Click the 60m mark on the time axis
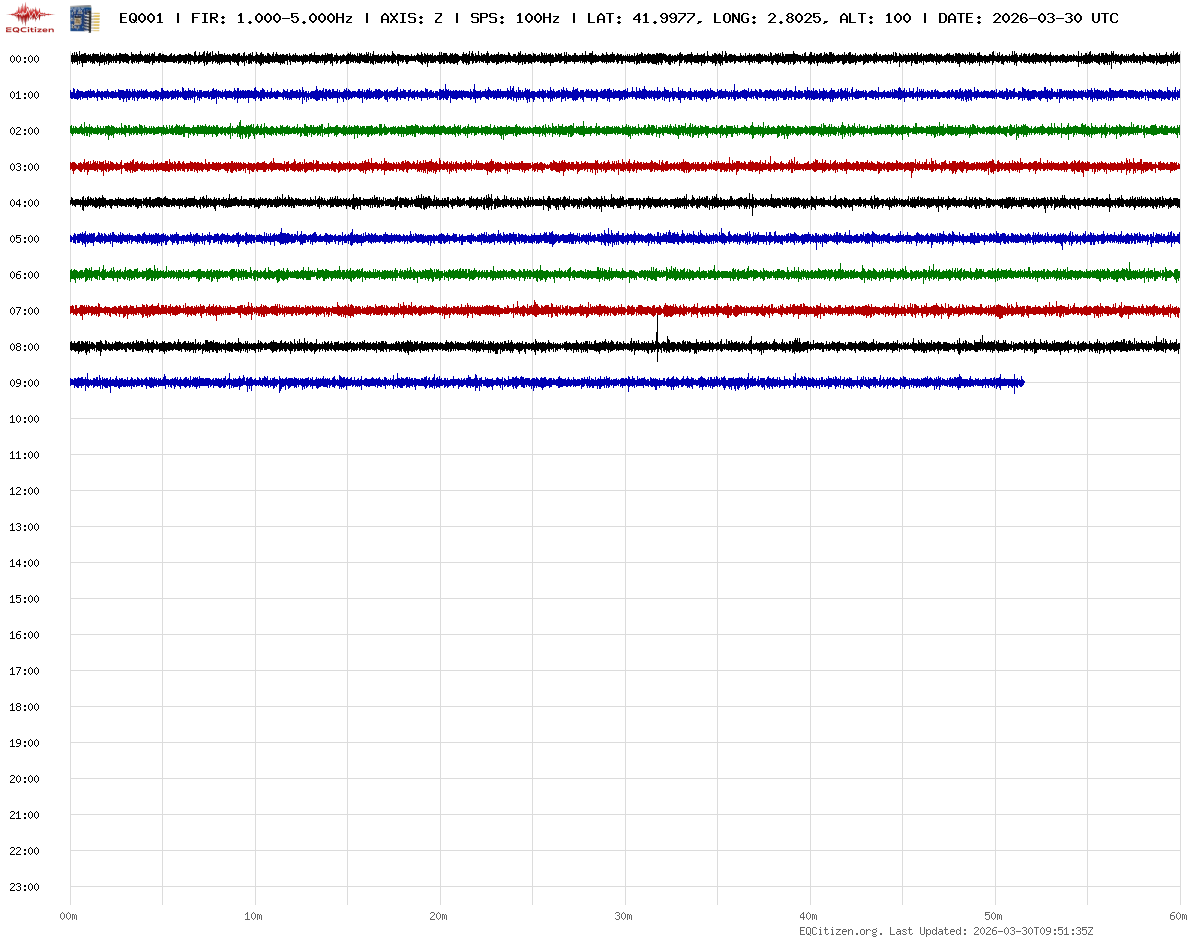Screen dimensions: 1200x940 [x=1179, y=916]
